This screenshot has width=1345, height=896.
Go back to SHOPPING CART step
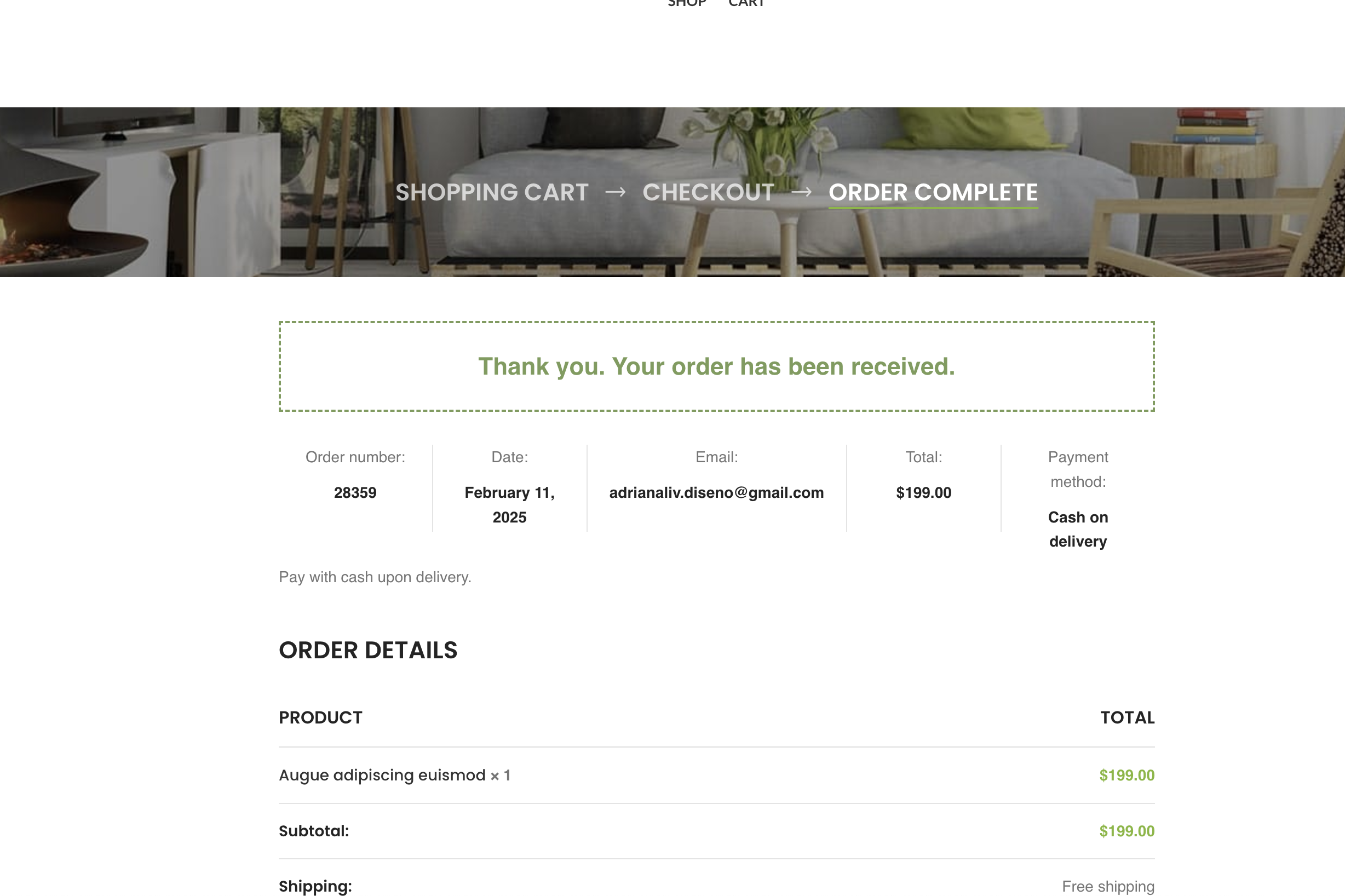tap(492, 193)
